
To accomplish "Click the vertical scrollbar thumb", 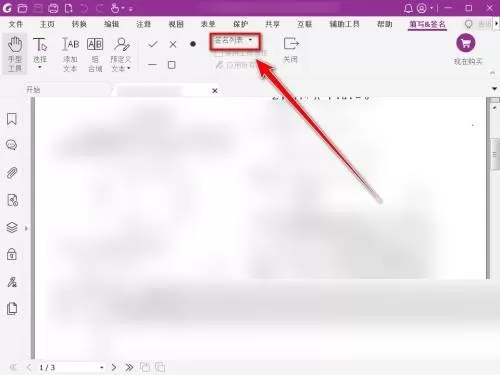I will click(495, 154).
